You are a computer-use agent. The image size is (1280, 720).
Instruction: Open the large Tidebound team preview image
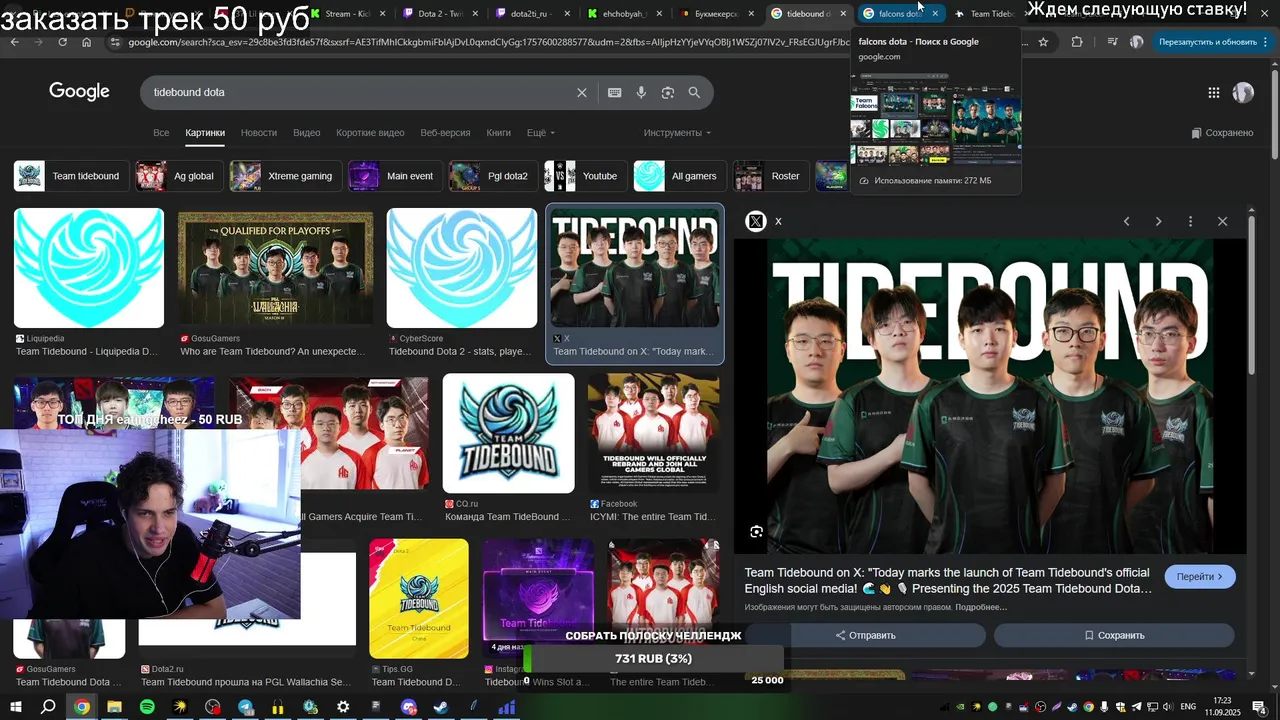tap(990, 396)
